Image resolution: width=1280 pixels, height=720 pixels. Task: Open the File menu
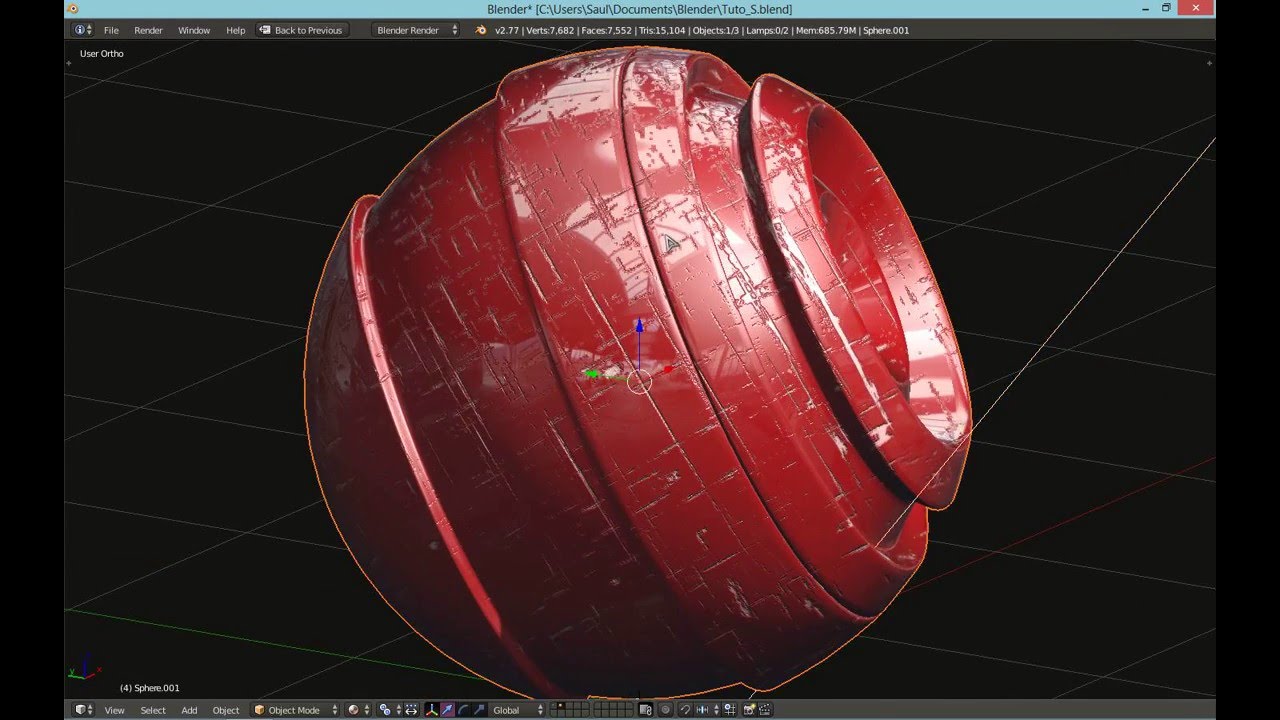point(111,30)
